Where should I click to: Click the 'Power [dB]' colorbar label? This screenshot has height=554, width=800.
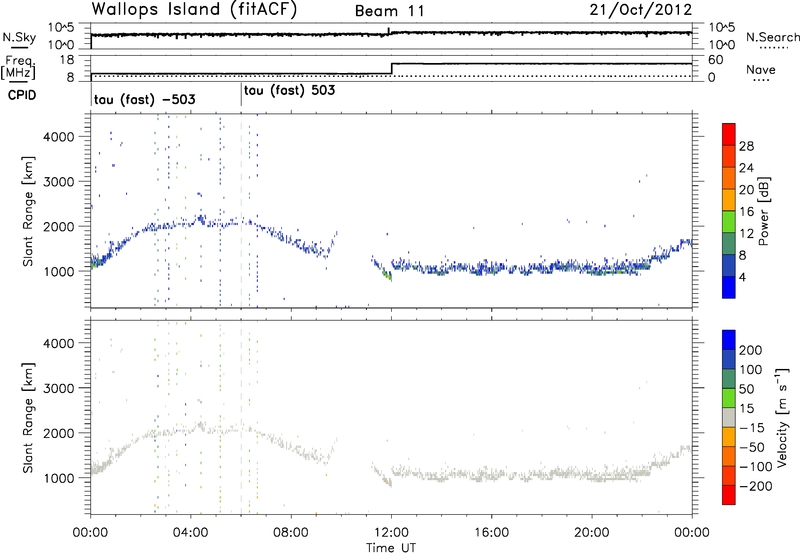point(764,211)
